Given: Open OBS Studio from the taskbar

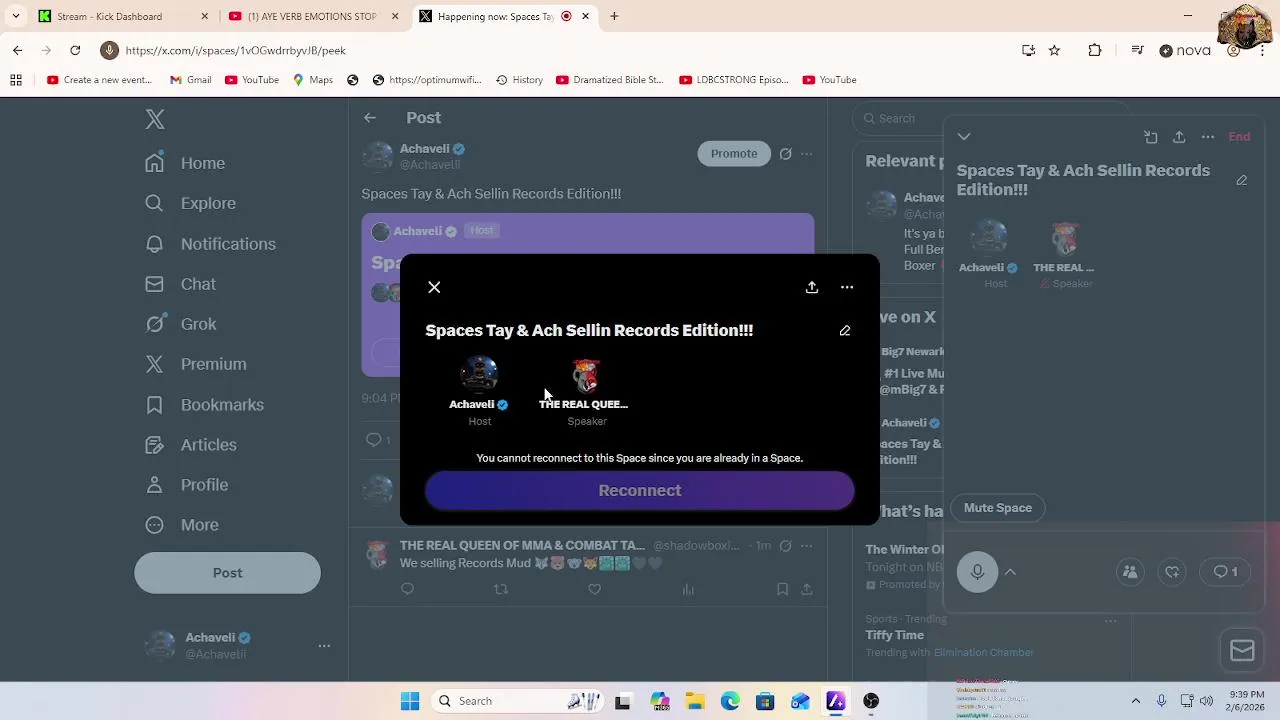Looking at the screenshot, I should tap(871, 701).
